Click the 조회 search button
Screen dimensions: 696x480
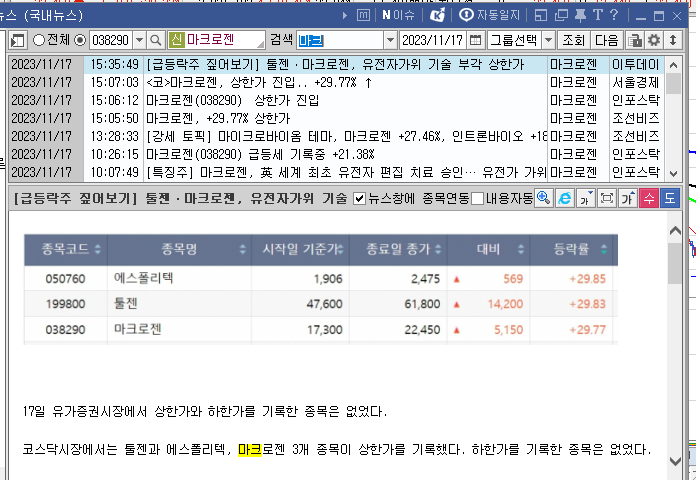(x=573, y=40)
